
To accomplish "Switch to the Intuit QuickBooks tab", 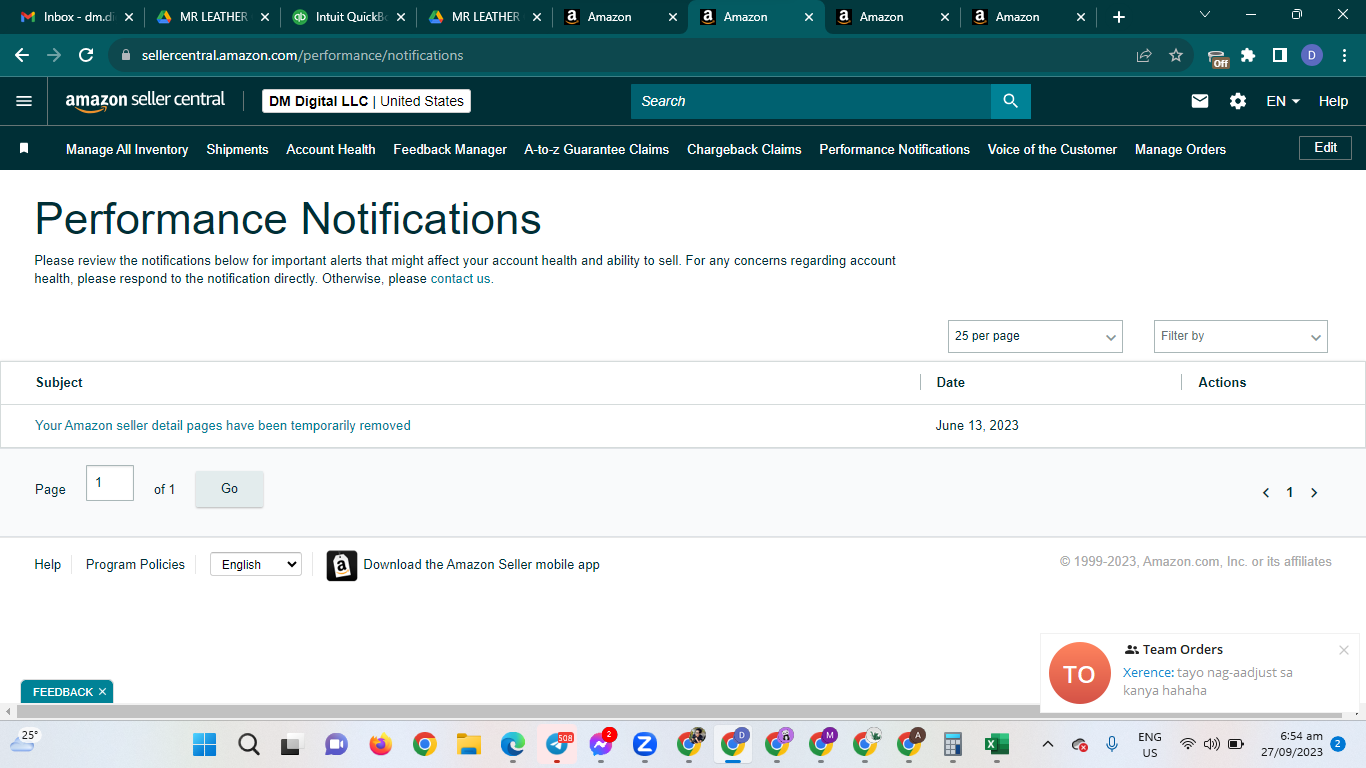I will (348, 17).
